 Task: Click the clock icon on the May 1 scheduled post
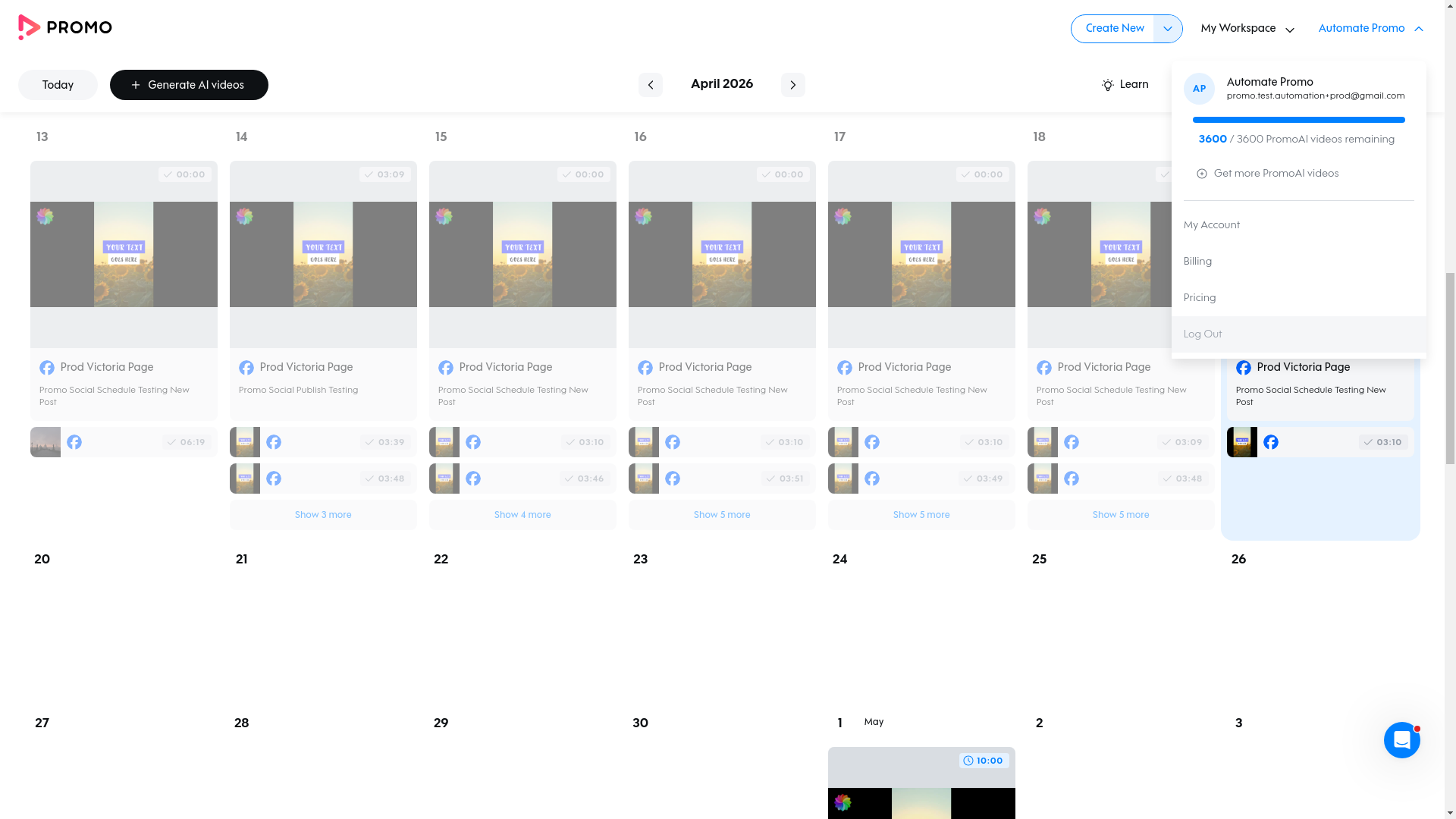pyautogui.click(x=968, y=760)
